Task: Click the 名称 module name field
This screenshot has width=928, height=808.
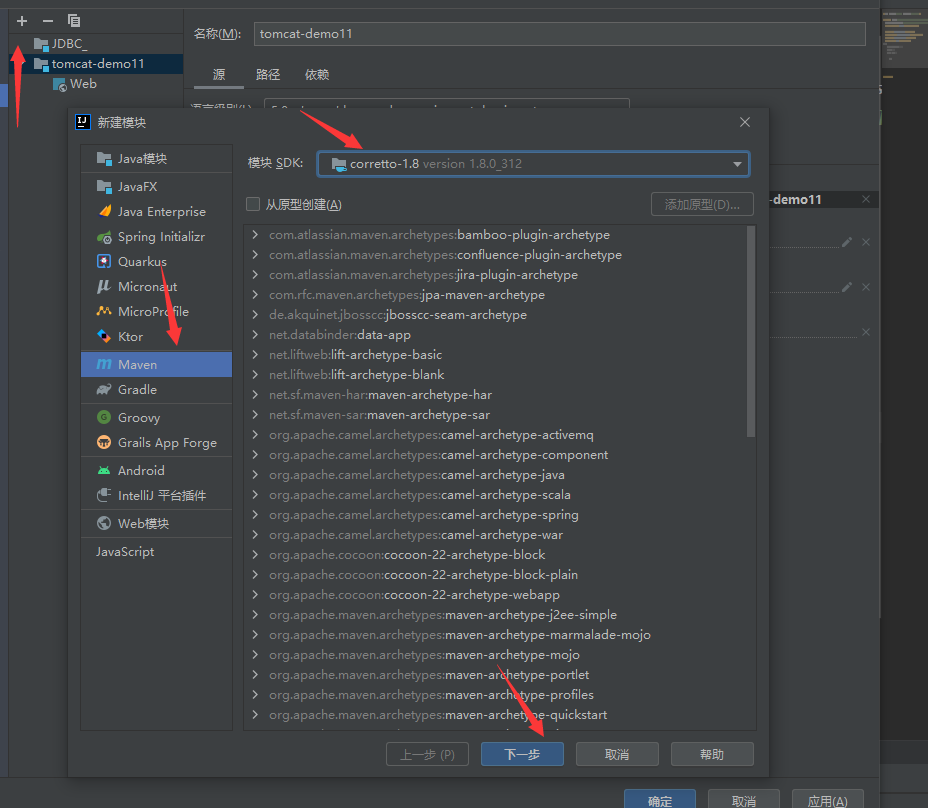Action: tap(559, 34)
